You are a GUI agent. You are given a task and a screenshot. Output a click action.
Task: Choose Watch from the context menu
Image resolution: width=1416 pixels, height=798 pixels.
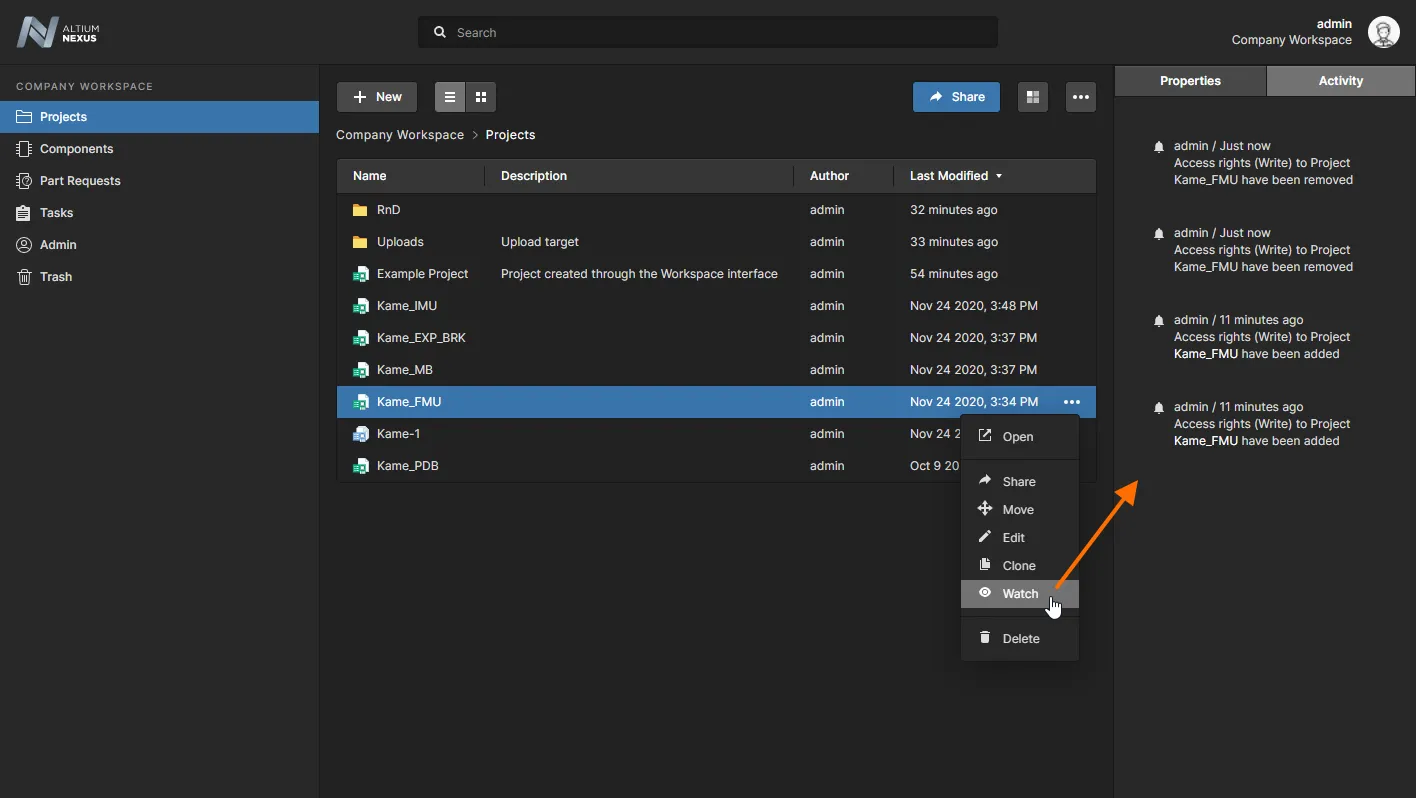(x=1019, y=594)
